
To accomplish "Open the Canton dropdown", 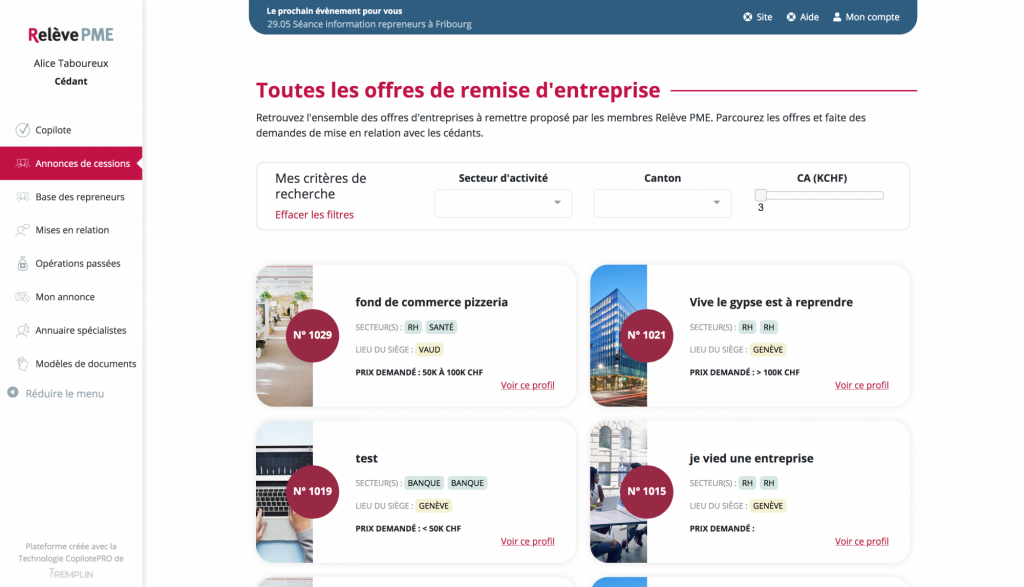I will (662, 203).
